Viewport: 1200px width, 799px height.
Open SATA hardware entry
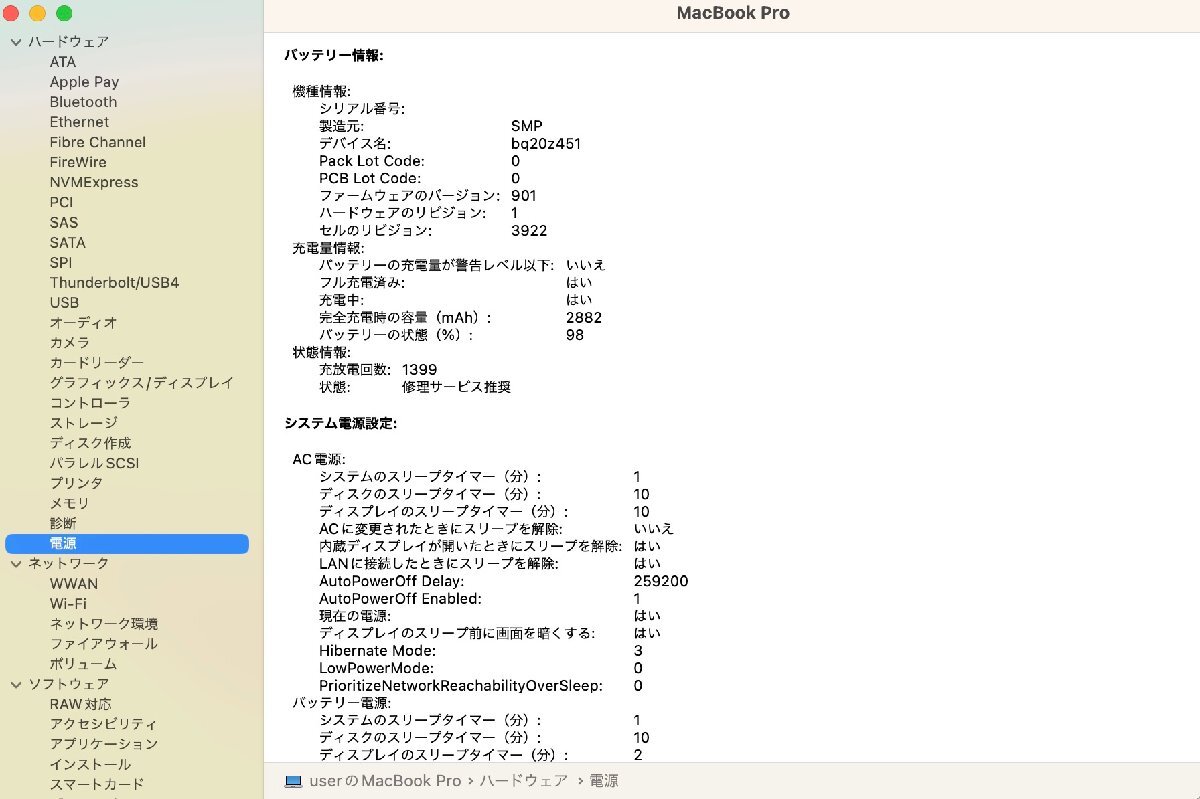(x=67, y=242)
